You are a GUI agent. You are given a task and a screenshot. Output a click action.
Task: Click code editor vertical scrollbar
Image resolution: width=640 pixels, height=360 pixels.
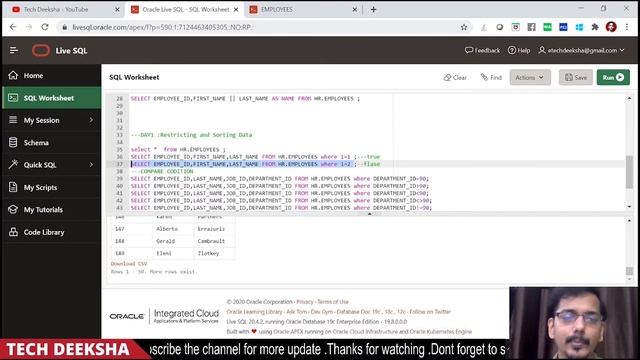pos(629,171)
